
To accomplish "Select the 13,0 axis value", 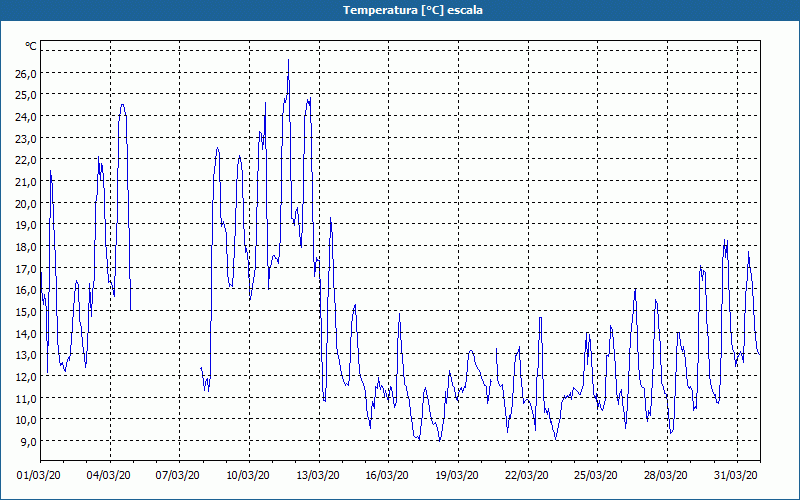I will [x=26, y=355].
